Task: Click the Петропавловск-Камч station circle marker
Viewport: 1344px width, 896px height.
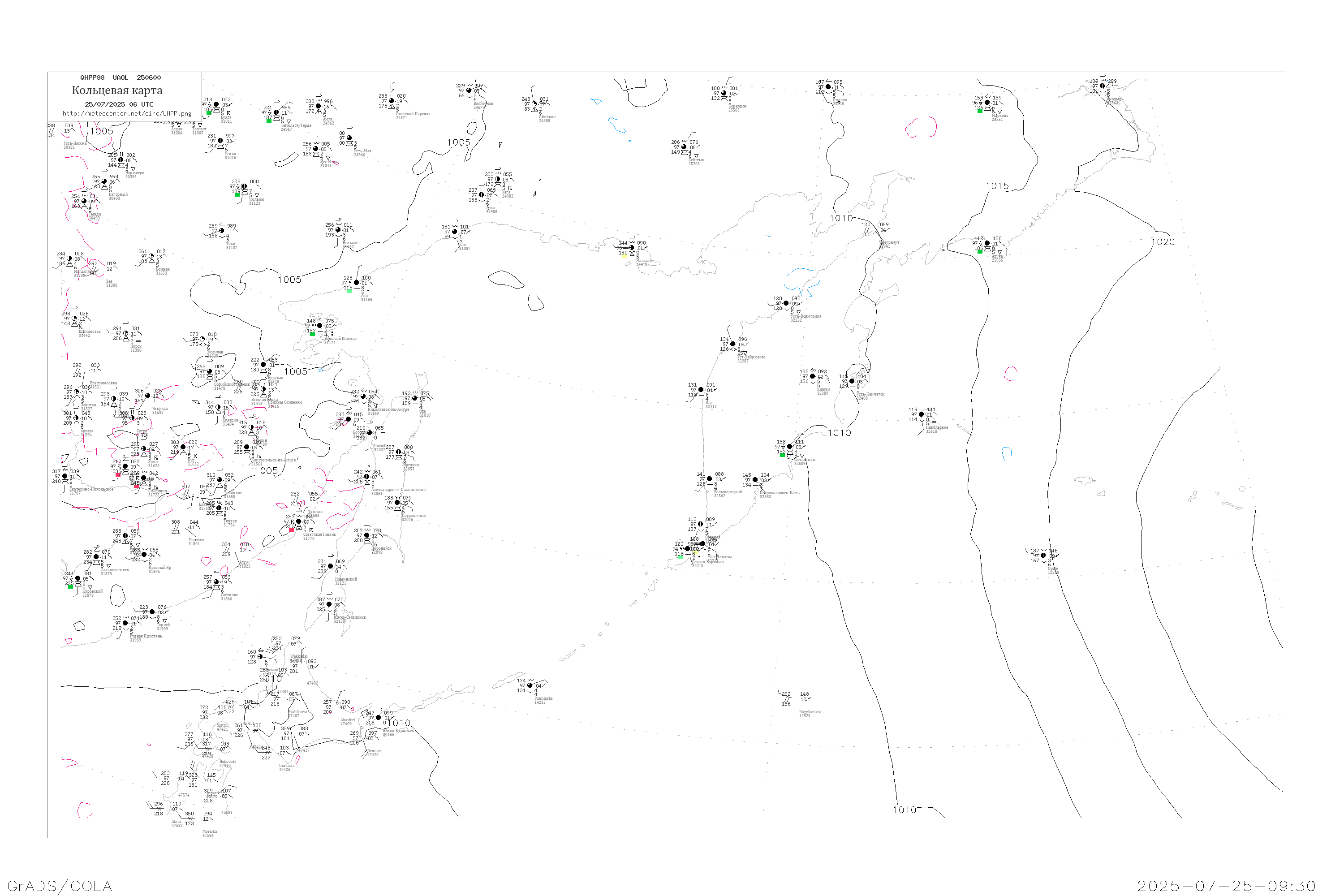Action: point(755,480)
